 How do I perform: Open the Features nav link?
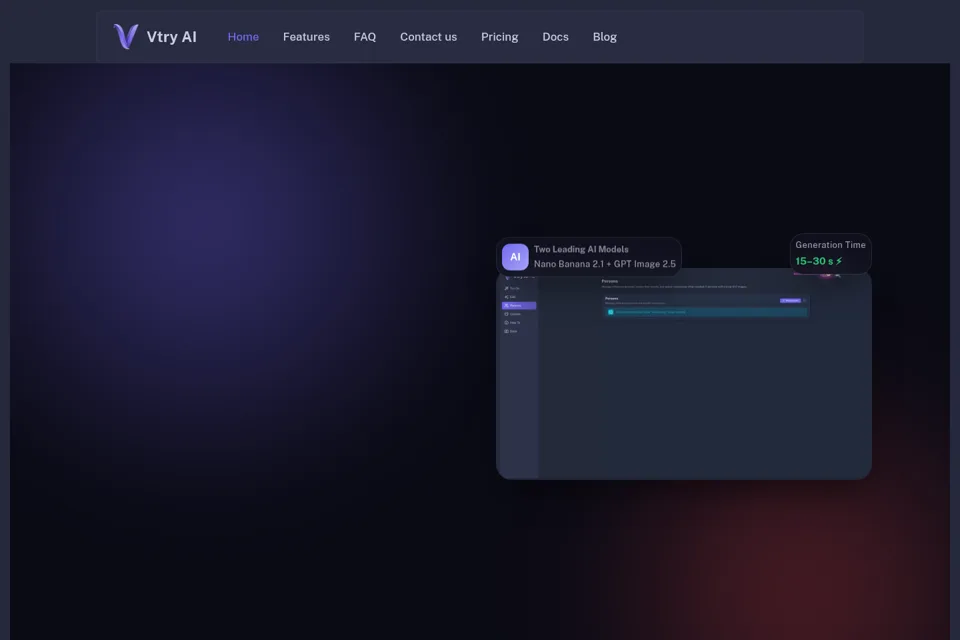[306, 37]
